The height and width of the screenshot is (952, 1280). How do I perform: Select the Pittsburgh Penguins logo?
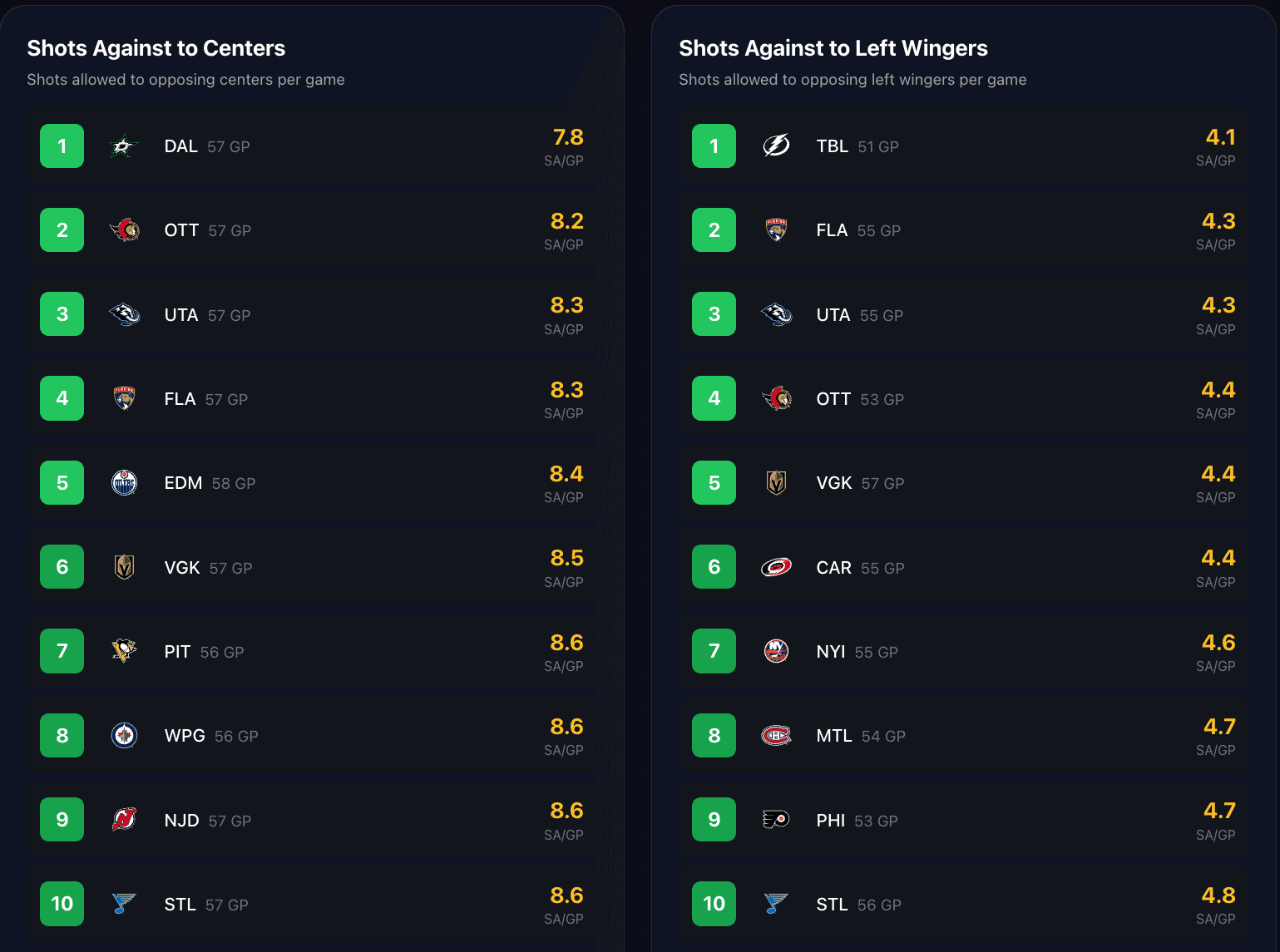[x=124, y=651]
